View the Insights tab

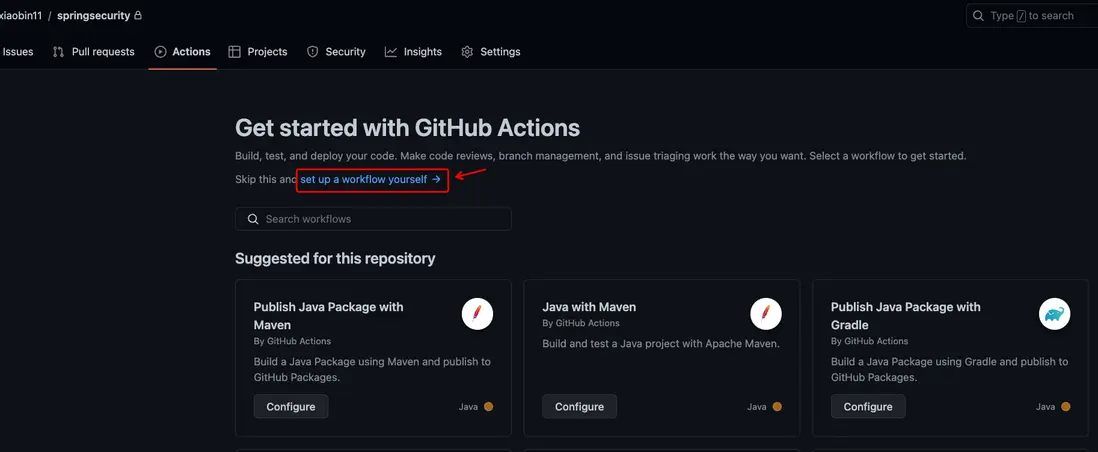tap(413, 52)
